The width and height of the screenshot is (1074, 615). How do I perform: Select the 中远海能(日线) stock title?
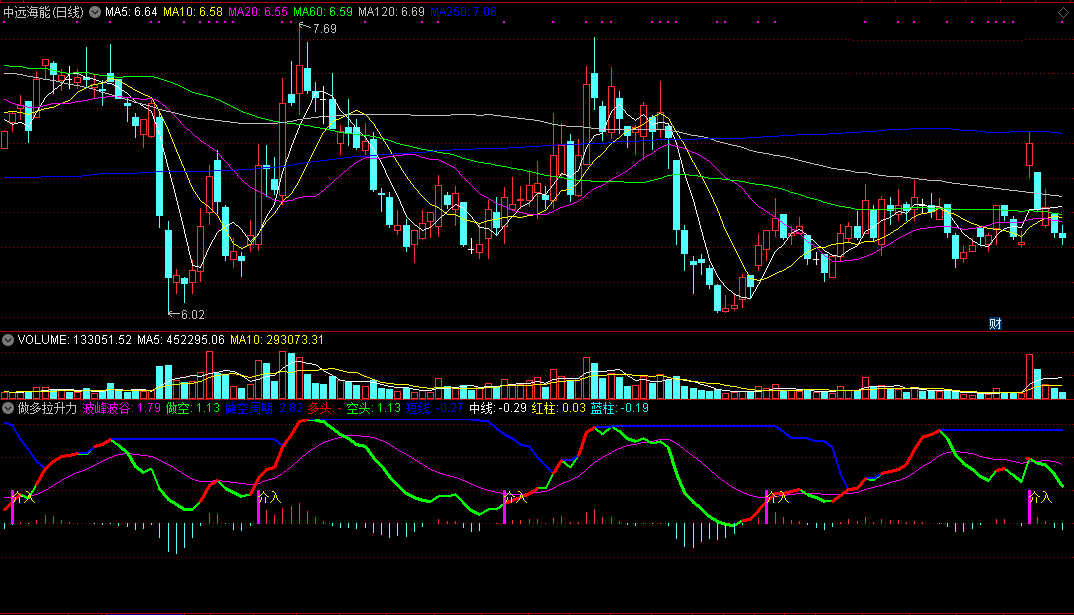44,12
